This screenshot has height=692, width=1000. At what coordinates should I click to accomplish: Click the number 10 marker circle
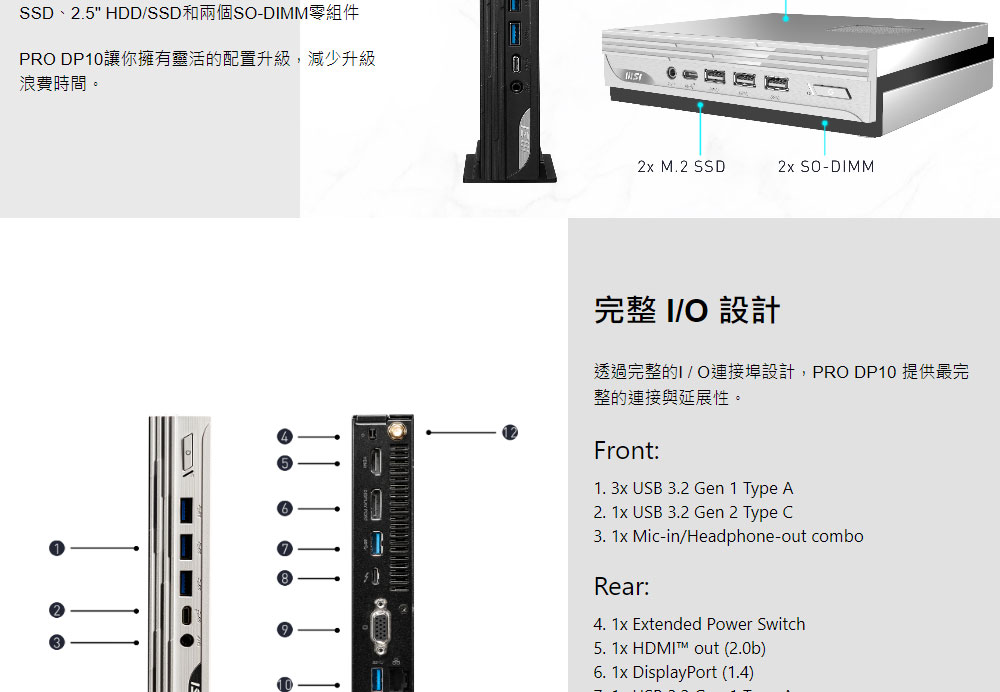[285, 685]
